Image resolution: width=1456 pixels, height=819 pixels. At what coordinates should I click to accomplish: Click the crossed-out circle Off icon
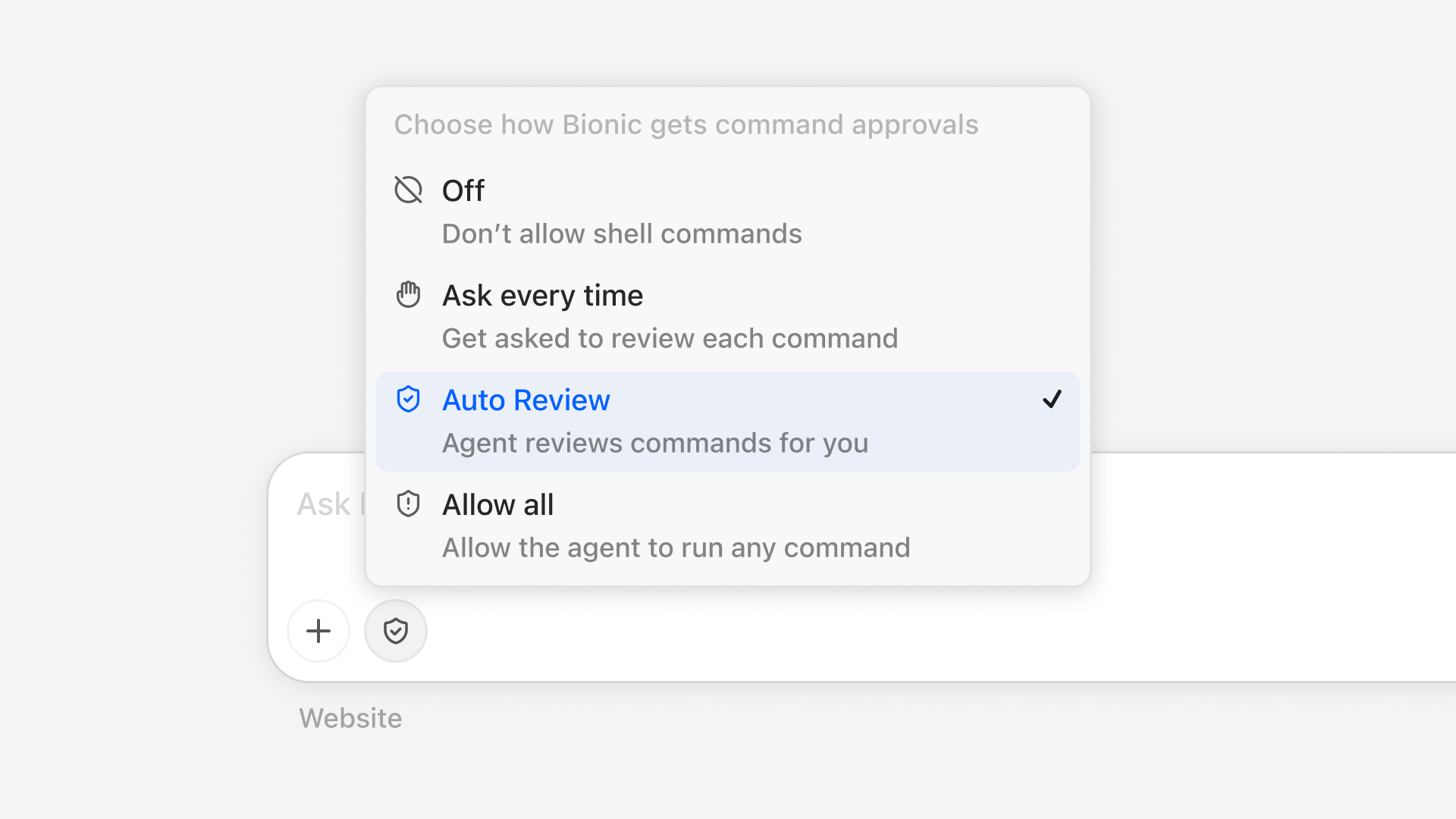[408, 190]
